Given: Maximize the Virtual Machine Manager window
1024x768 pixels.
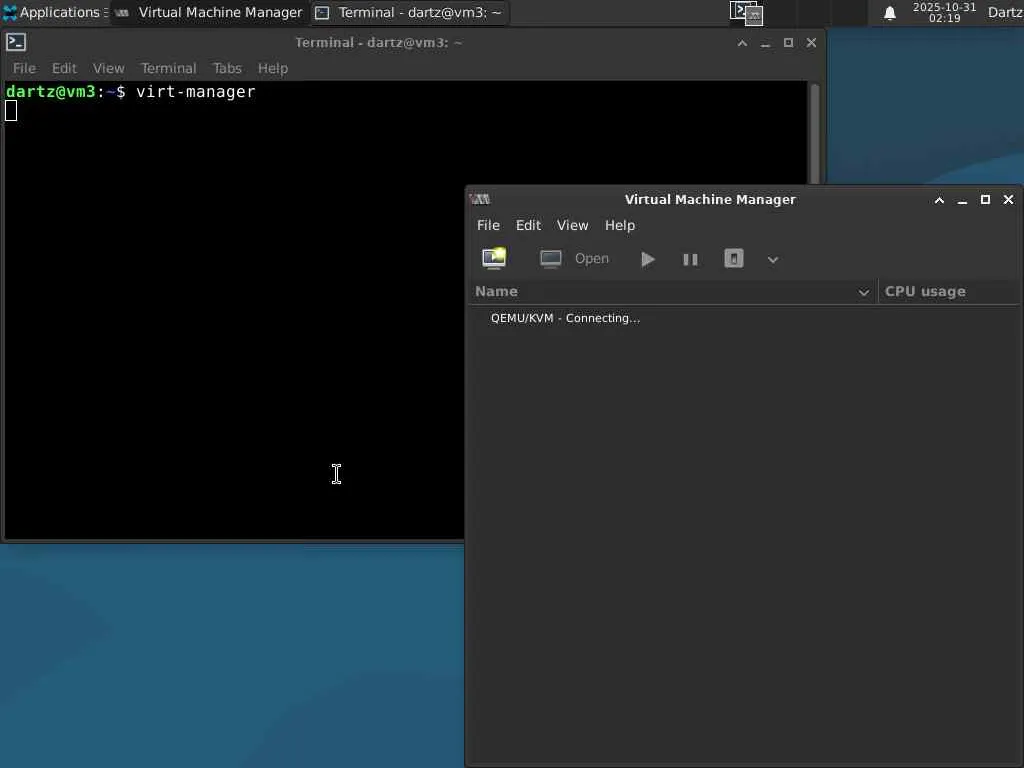Looking at the screenshot, I should pyautogui.click(x=985, y=200).
